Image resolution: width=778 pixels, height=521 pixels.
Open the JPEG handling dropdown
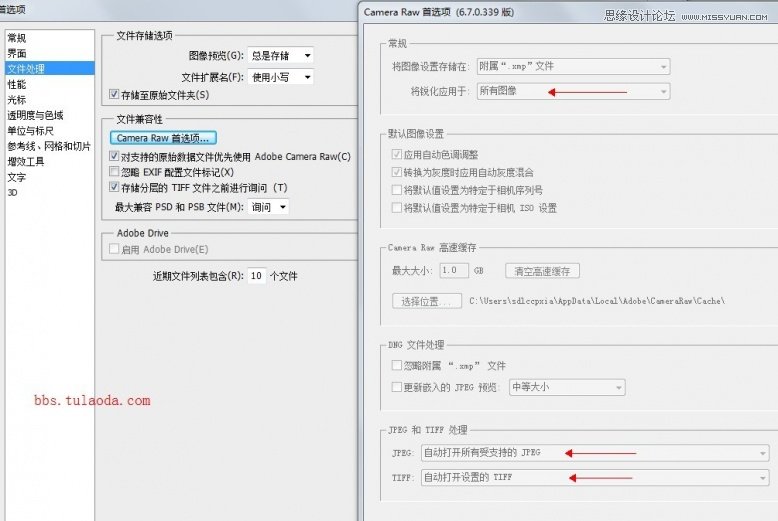coord(595,453)
